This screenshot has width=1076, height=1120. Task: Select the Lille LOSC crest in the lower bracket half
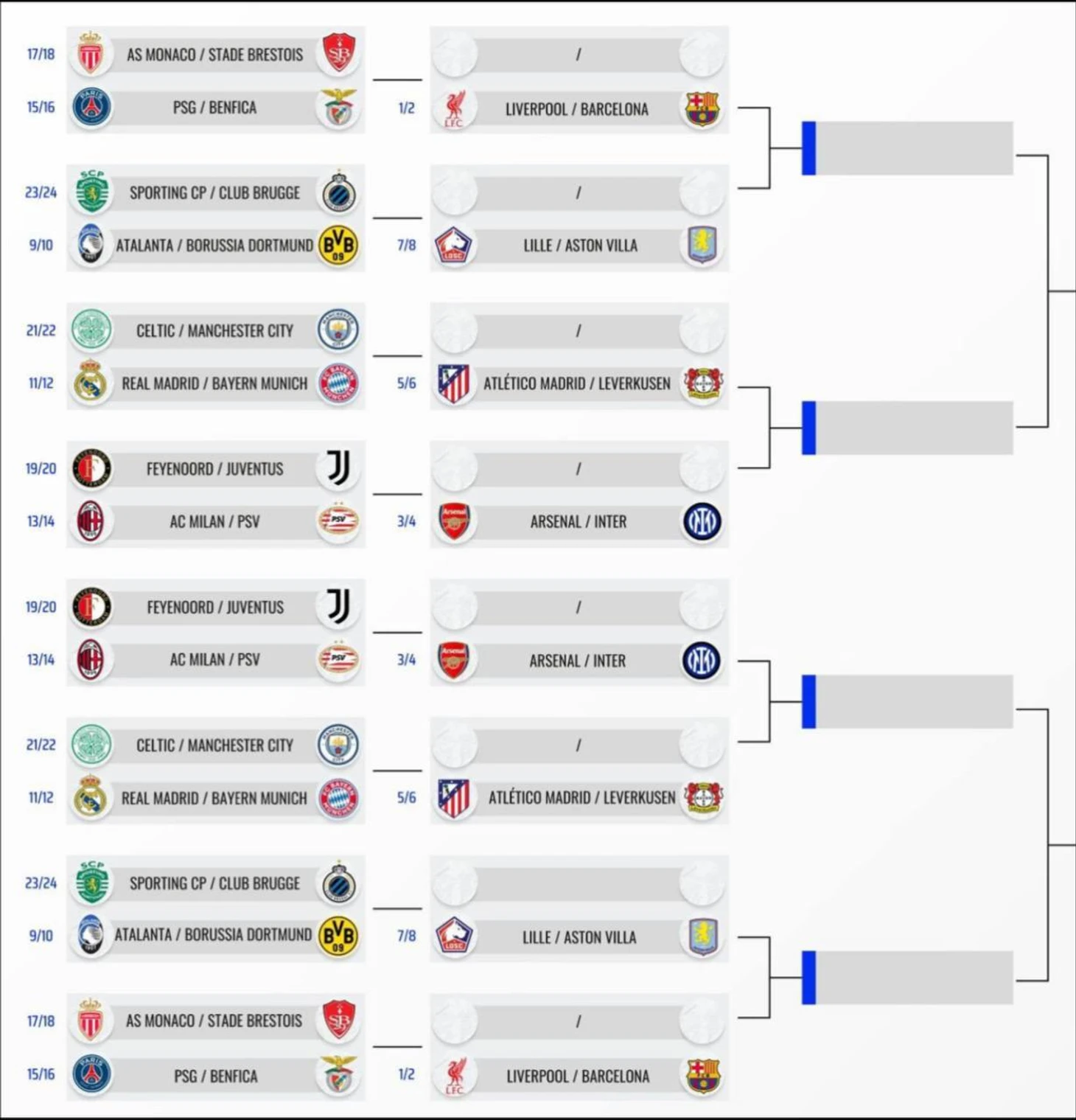tap(455, 936)
